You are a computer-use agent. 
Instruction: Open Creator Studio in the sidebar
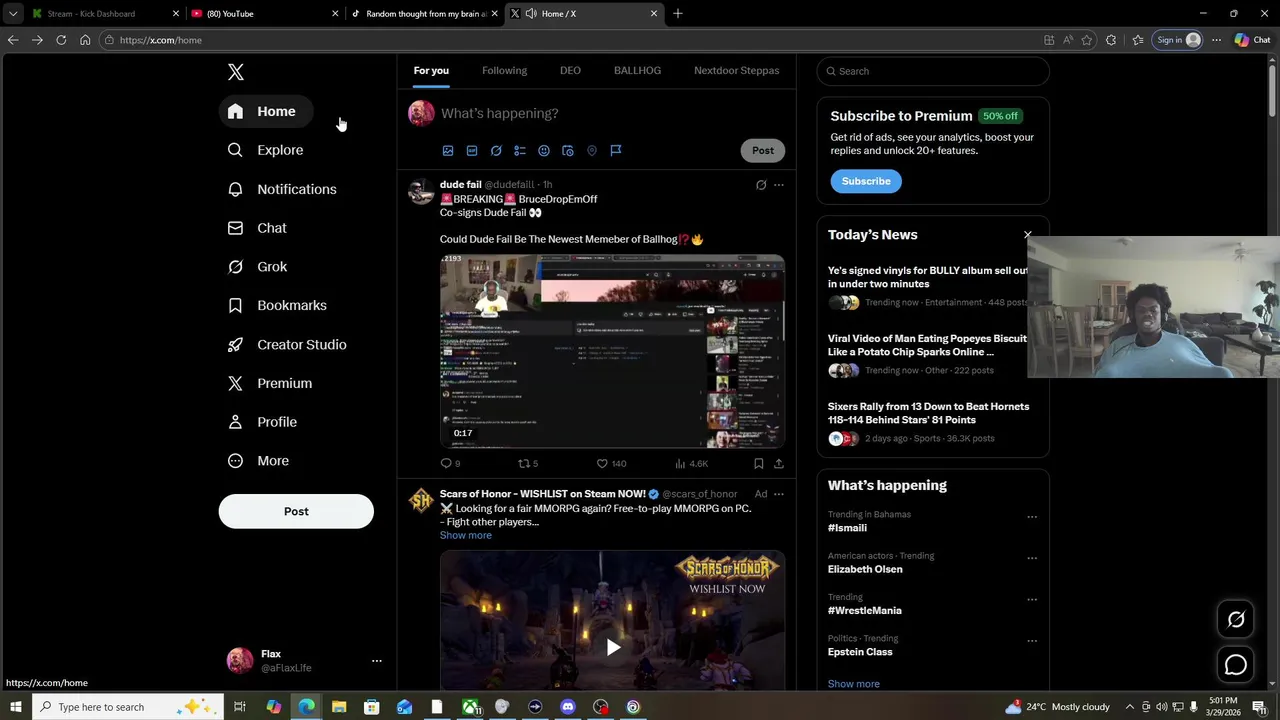pos(287,344)
